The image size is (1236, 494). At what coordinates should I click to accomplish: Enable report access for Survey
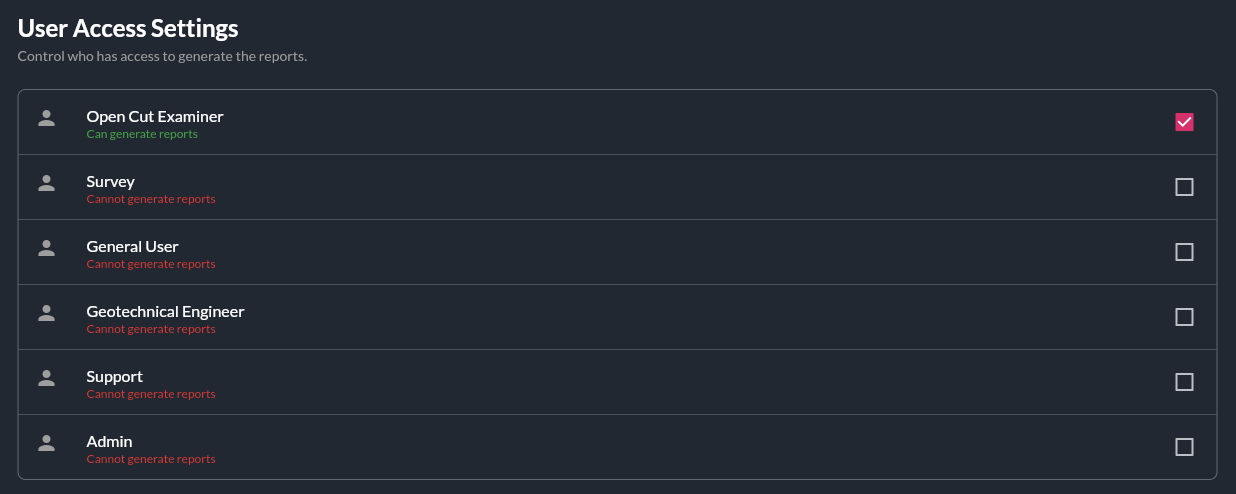(x=1184, y=187)
